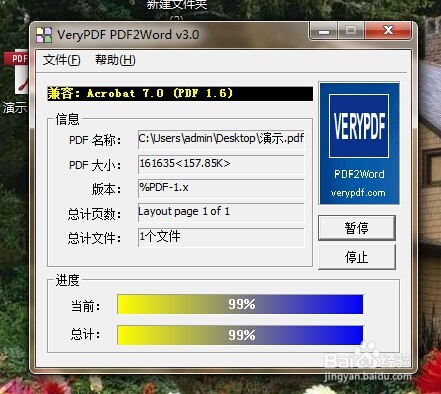
Task: Click the 版本: label
Action: coord(106,189)
